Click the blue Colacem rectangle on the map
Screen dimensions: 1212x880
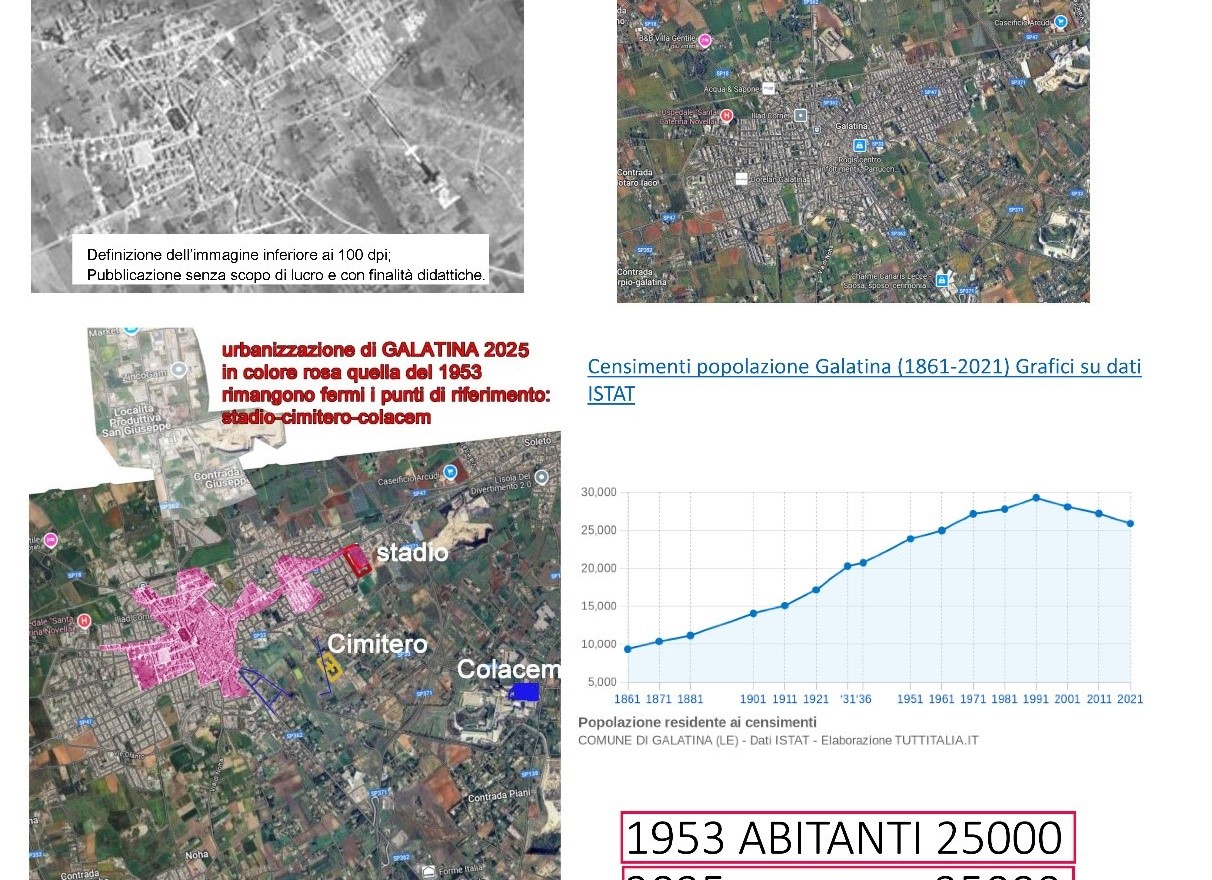[x=524, y=691]
